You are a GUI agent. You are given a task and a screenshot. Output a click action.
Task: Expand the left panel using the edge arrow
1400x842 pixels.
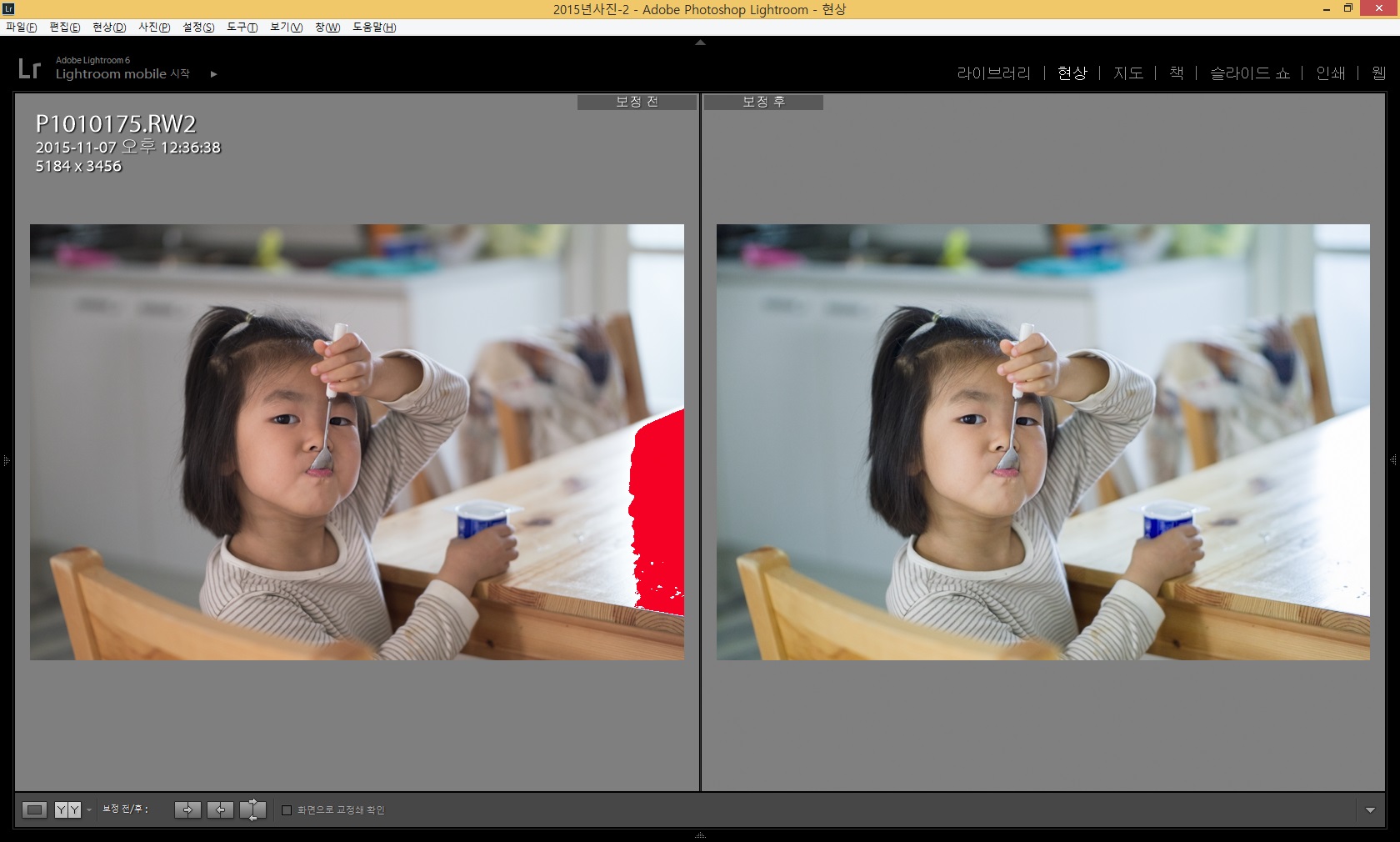(6, 459)
